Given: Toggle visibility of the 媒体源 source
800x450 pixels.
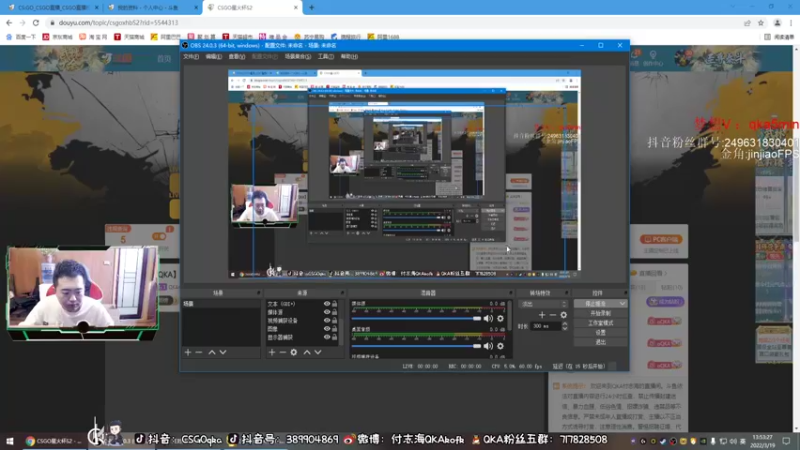Looking at the screenshot, I should tap(327, 312).
